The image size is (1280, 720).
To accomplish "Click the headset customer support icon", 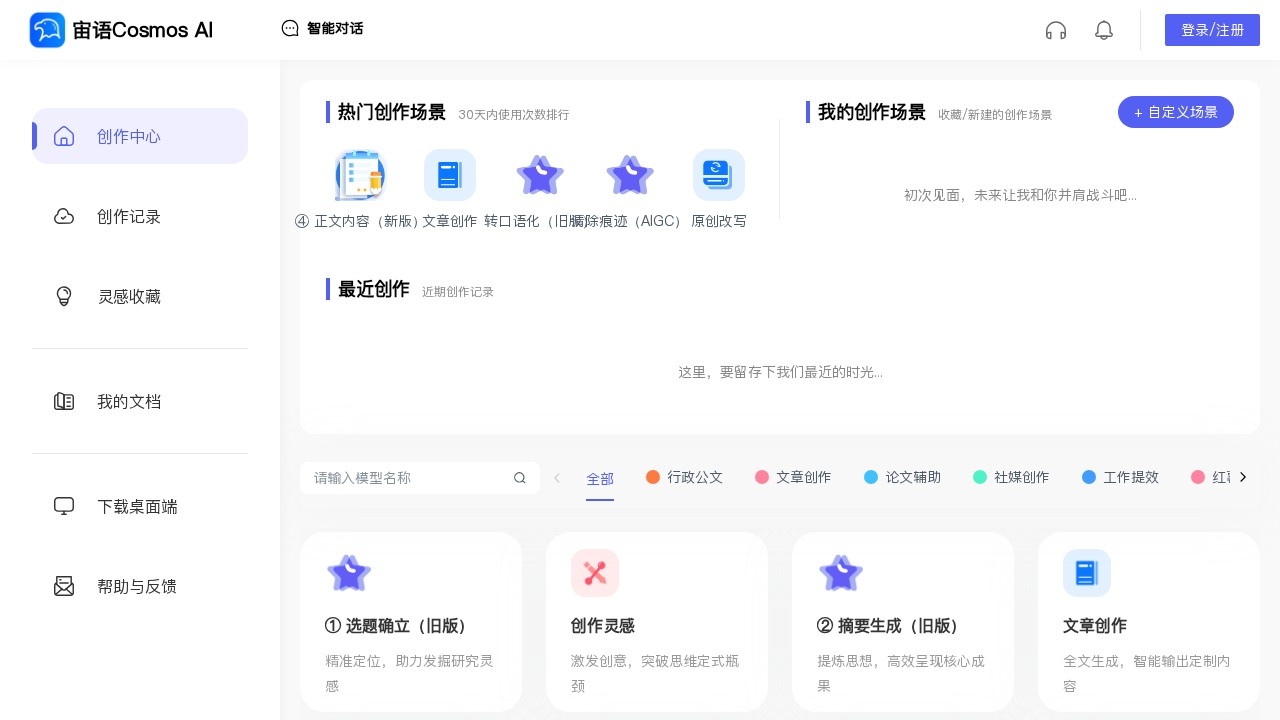I will [x=1056, y=30].
